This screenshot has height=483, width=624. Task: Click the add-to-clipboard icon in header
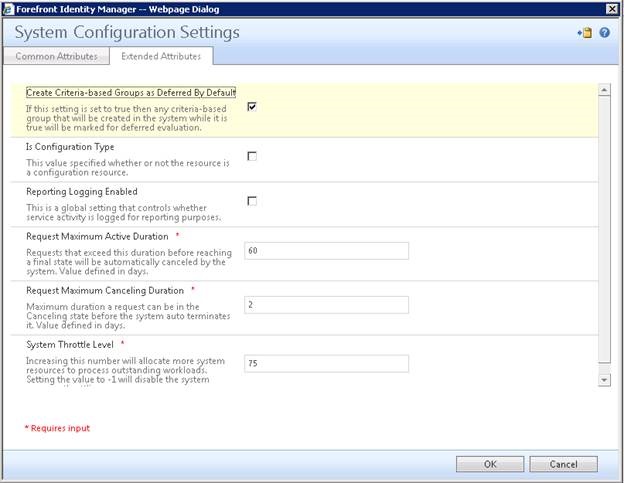point(585,33)
